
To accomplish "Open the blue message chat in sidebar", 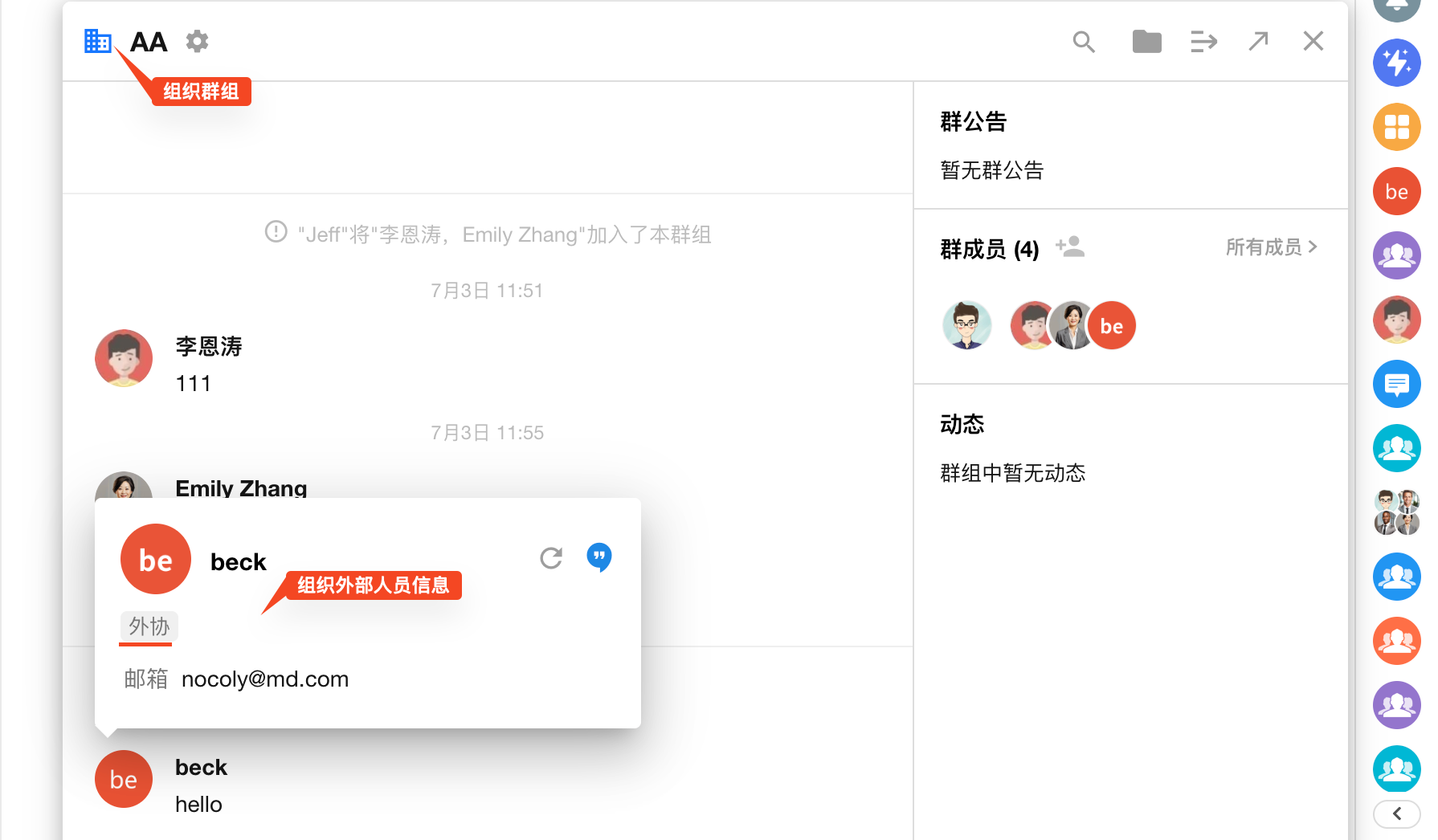I will 1396,384.
